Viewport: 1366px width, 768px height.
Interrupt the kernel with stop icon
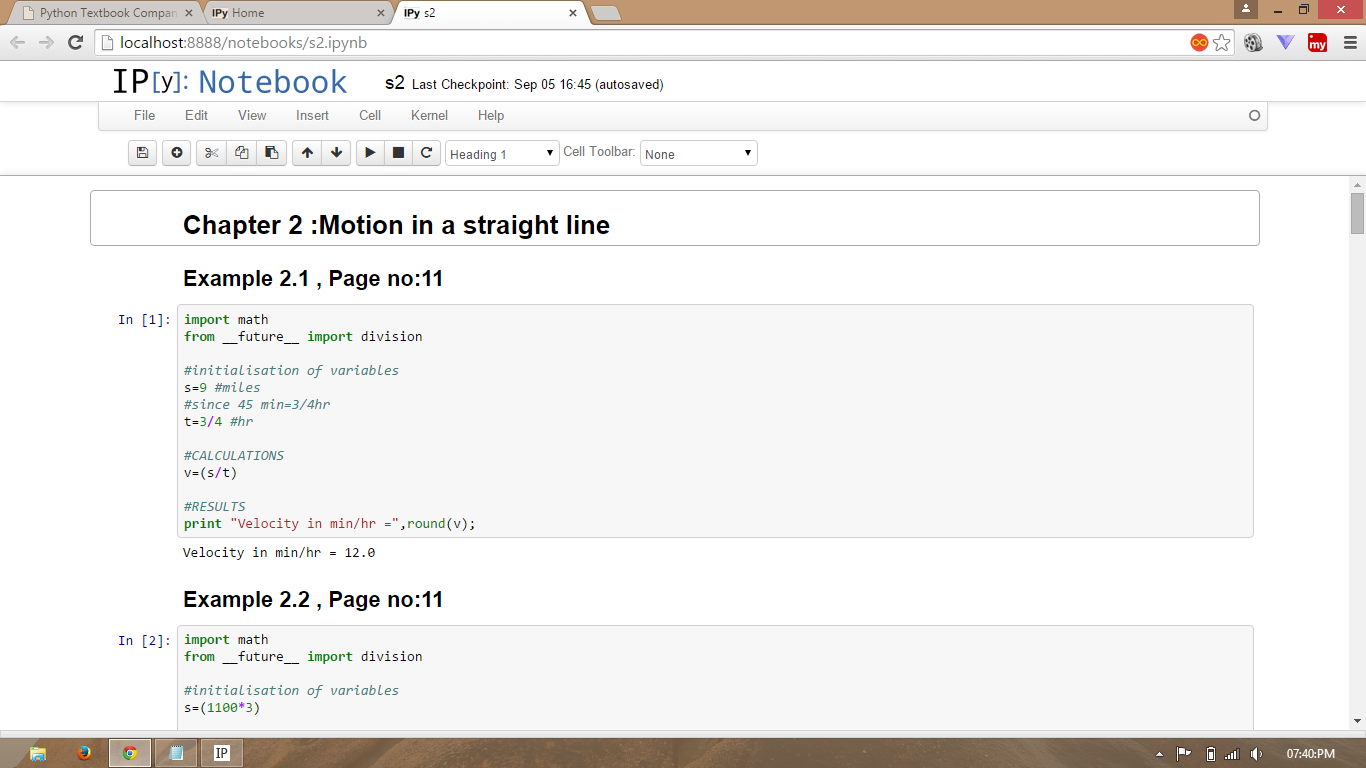398,153
